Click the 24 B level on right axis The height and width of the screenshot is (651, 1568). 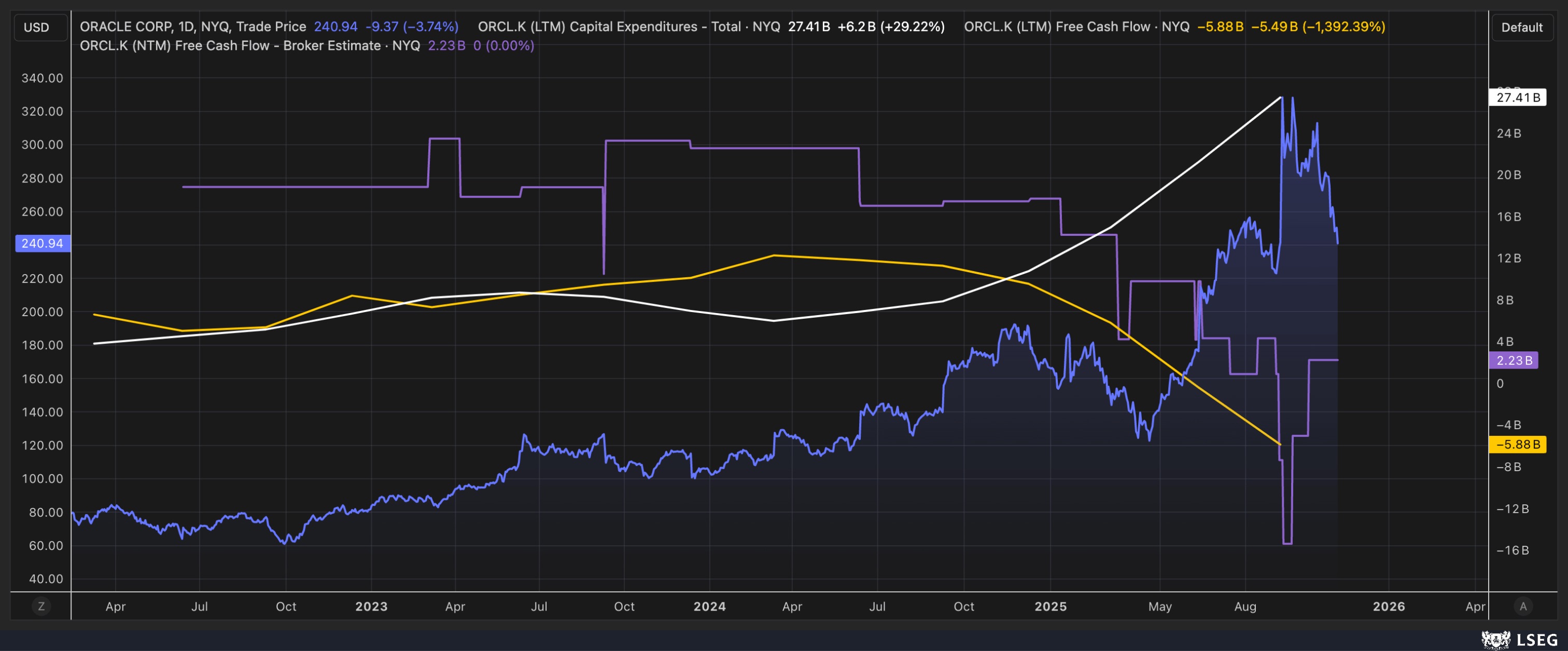pyautogui.click(x=1508, y=133)
